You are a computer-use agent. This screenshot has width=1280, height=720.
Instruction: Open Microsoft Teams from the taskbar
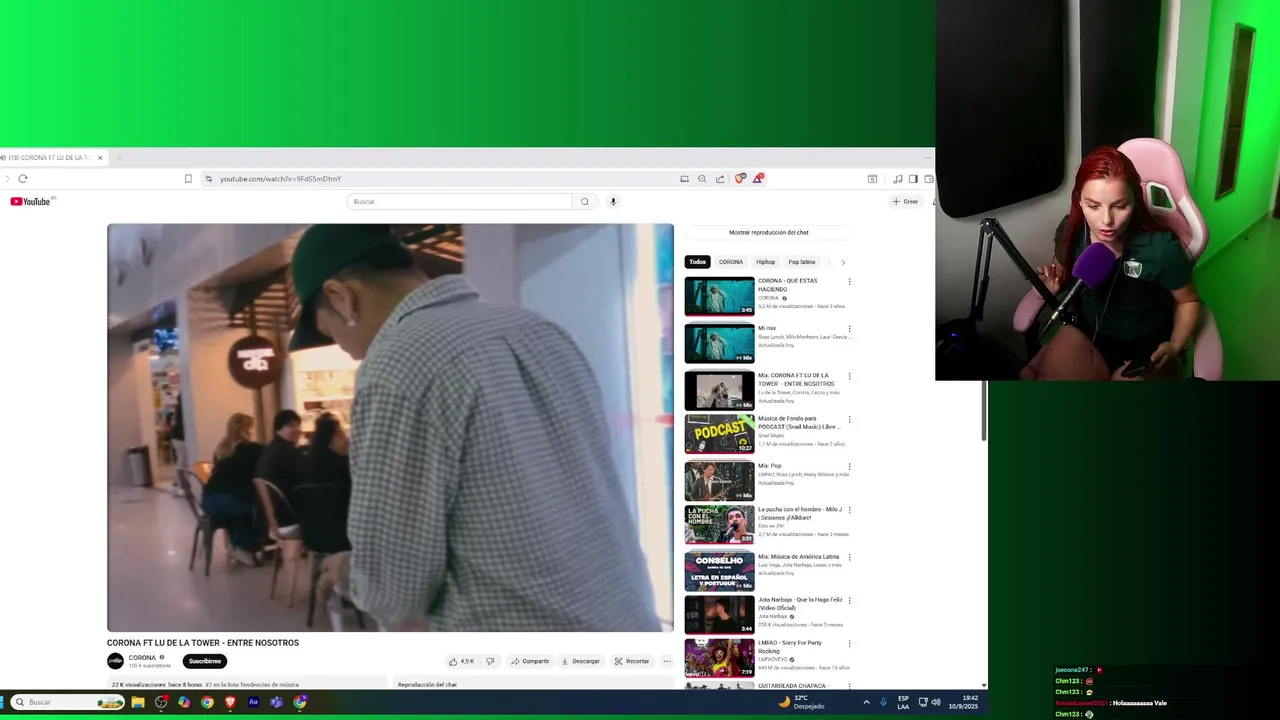pos(276,702)
